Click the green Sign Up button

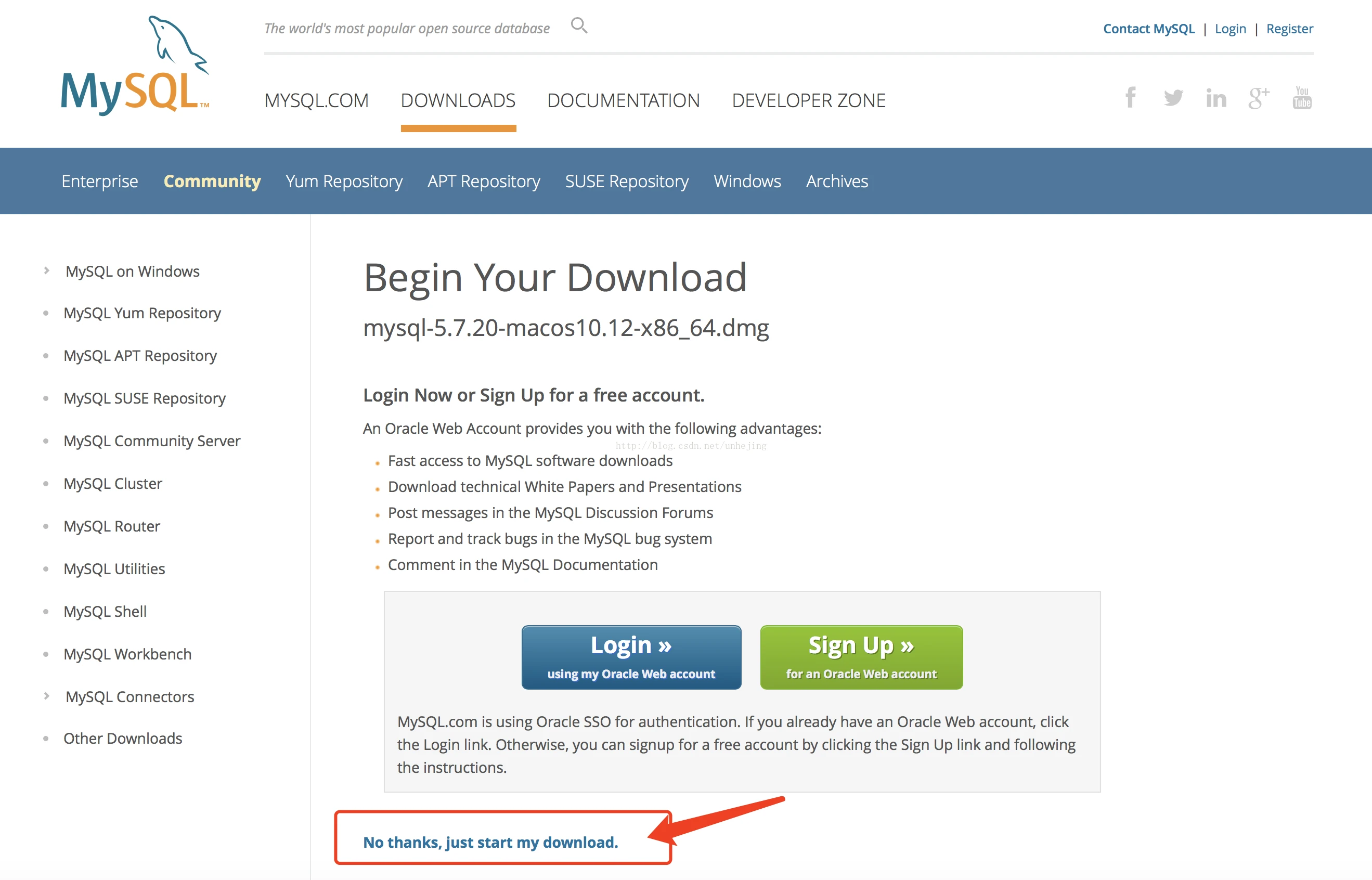(x=861, y=657)
